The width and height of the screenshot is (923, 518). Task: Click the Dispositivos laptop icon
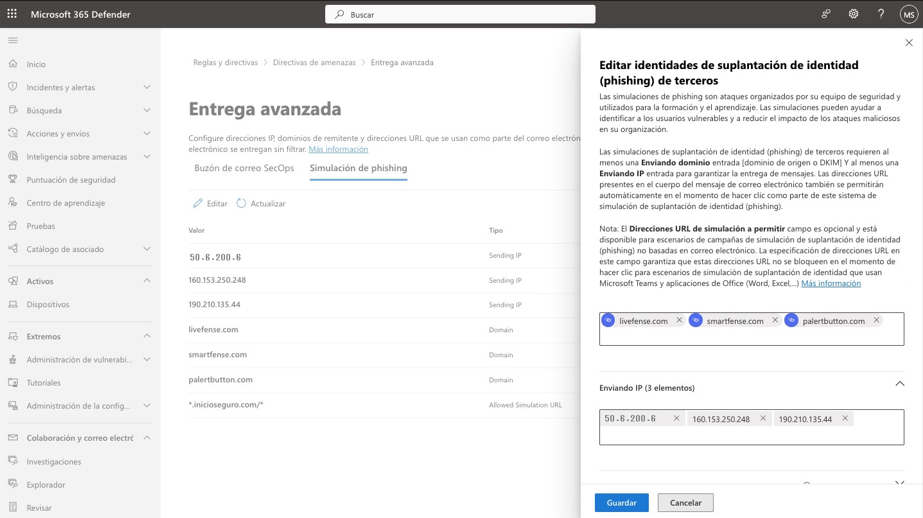pos(13,304)
